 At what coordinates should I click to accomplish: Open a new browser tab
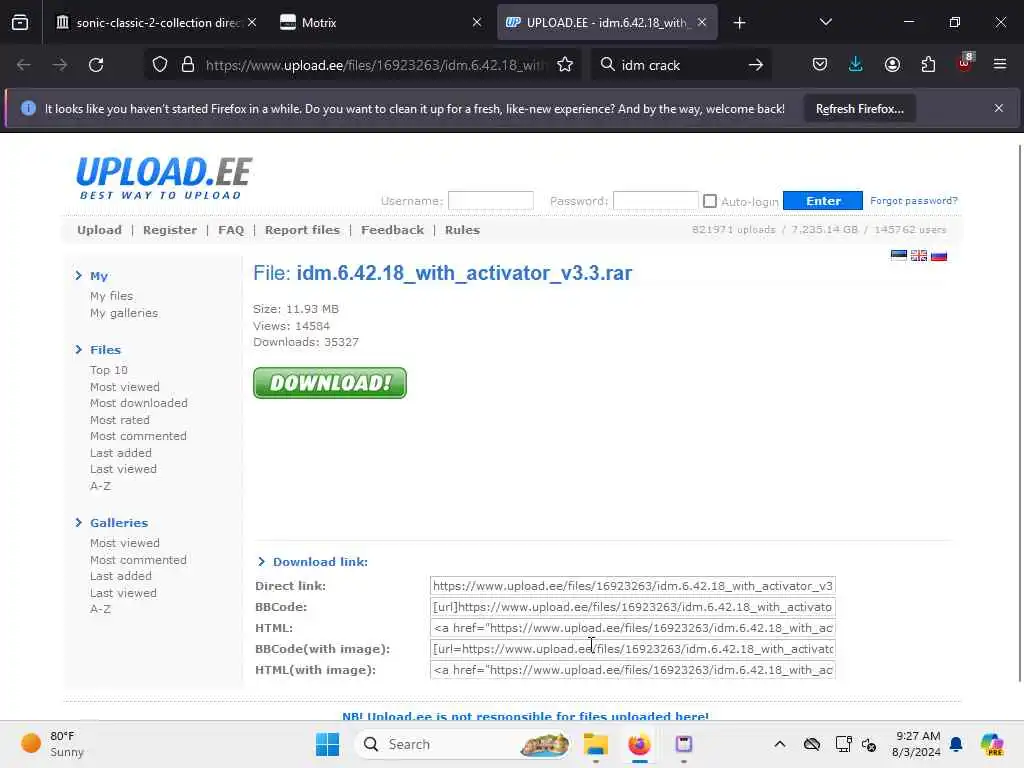click(x=739, y=23)
